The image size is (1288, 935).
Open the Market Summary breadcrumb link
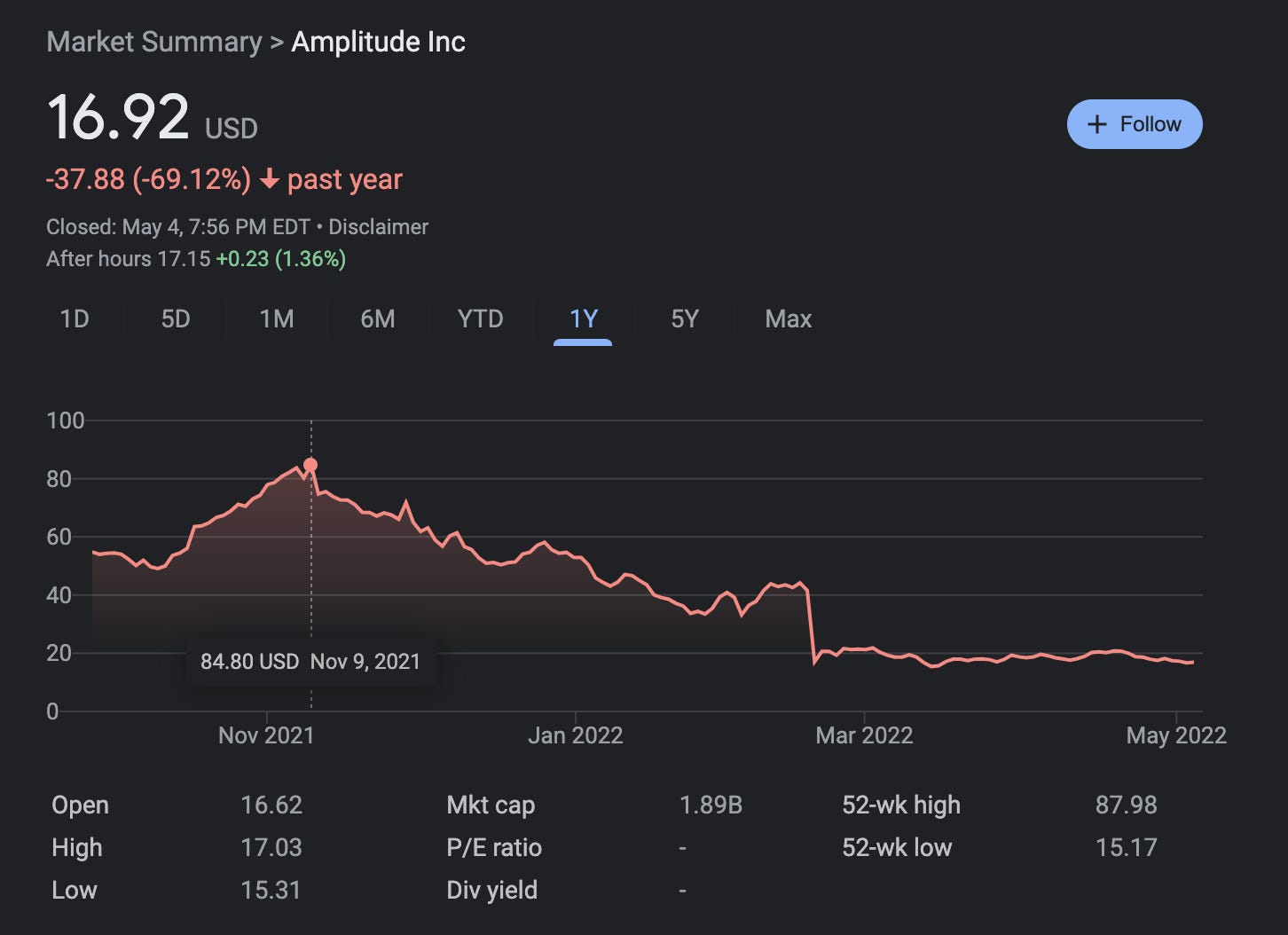[x=154, y=42]
